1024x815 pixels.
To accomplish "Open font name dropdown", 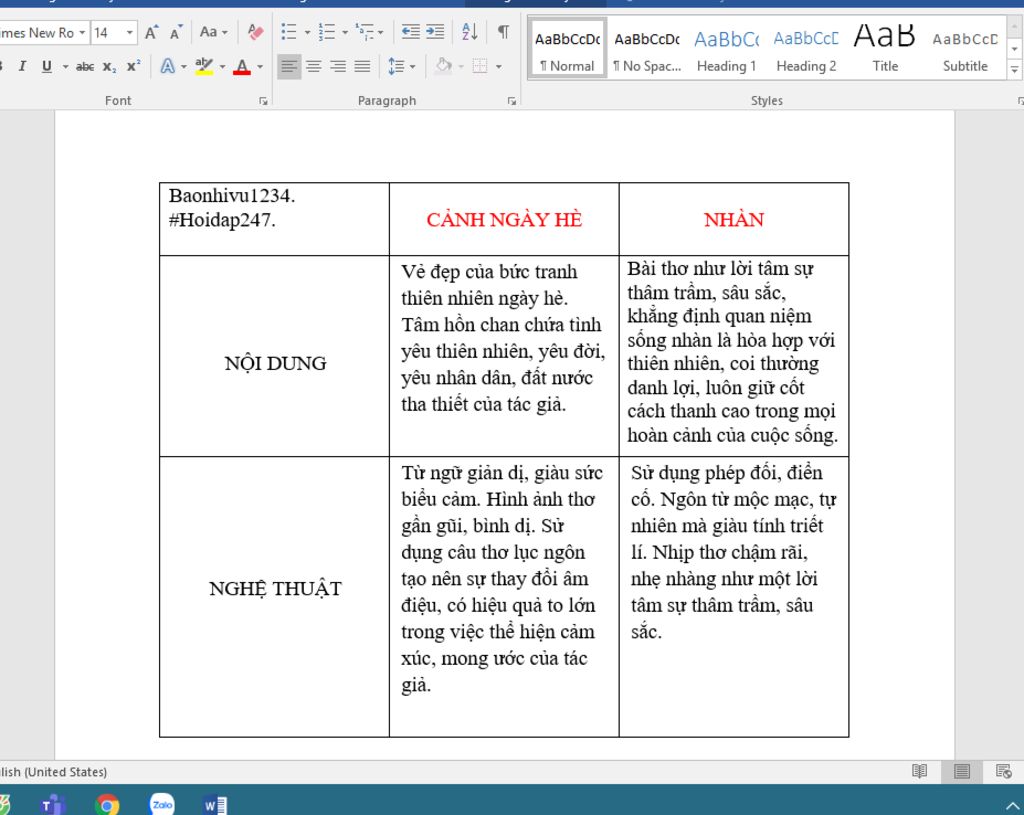I will 82,32.
